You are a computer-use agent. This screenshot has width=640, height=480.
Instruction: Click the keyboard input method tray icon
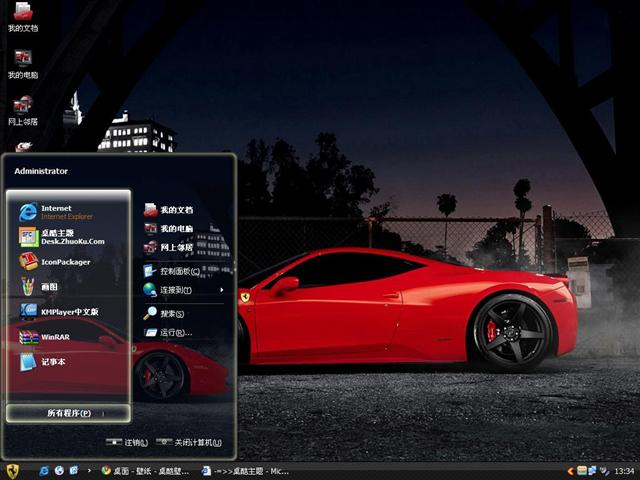tap(582, 471)
